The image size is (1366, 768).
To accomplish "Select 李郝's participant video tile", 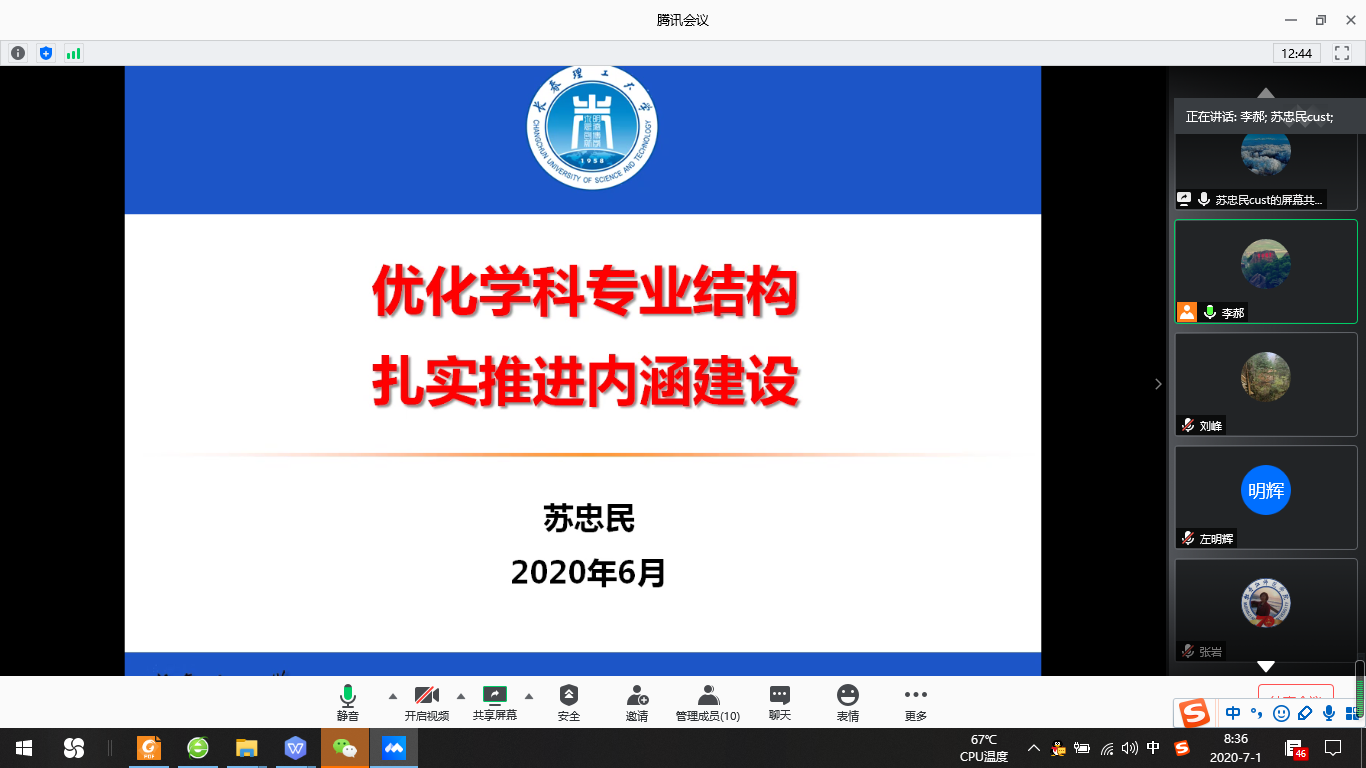I will [x=1265, y=271].
